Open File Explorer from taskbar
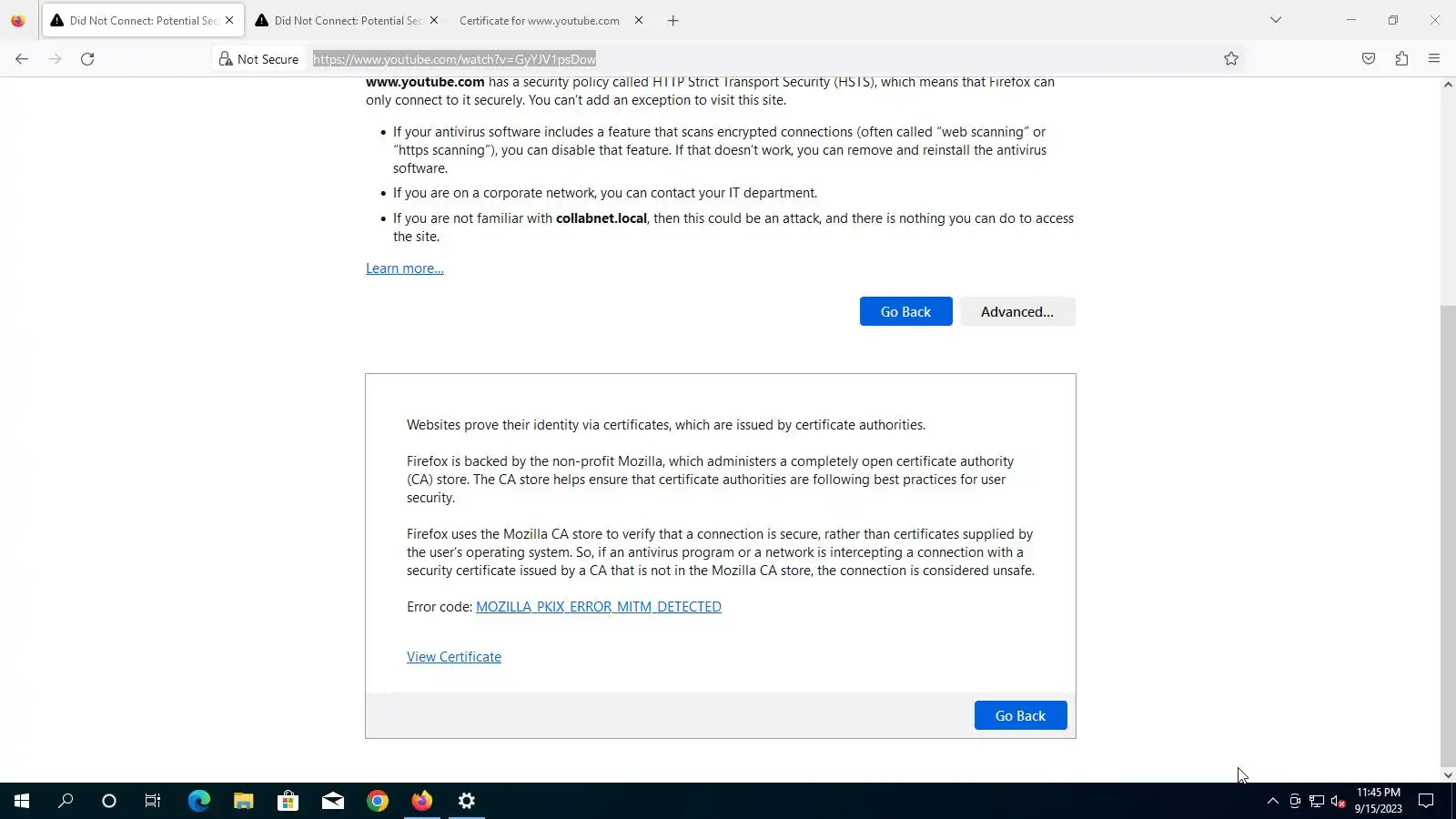This screenshot has height=819, width=1456. pos(243,801)
